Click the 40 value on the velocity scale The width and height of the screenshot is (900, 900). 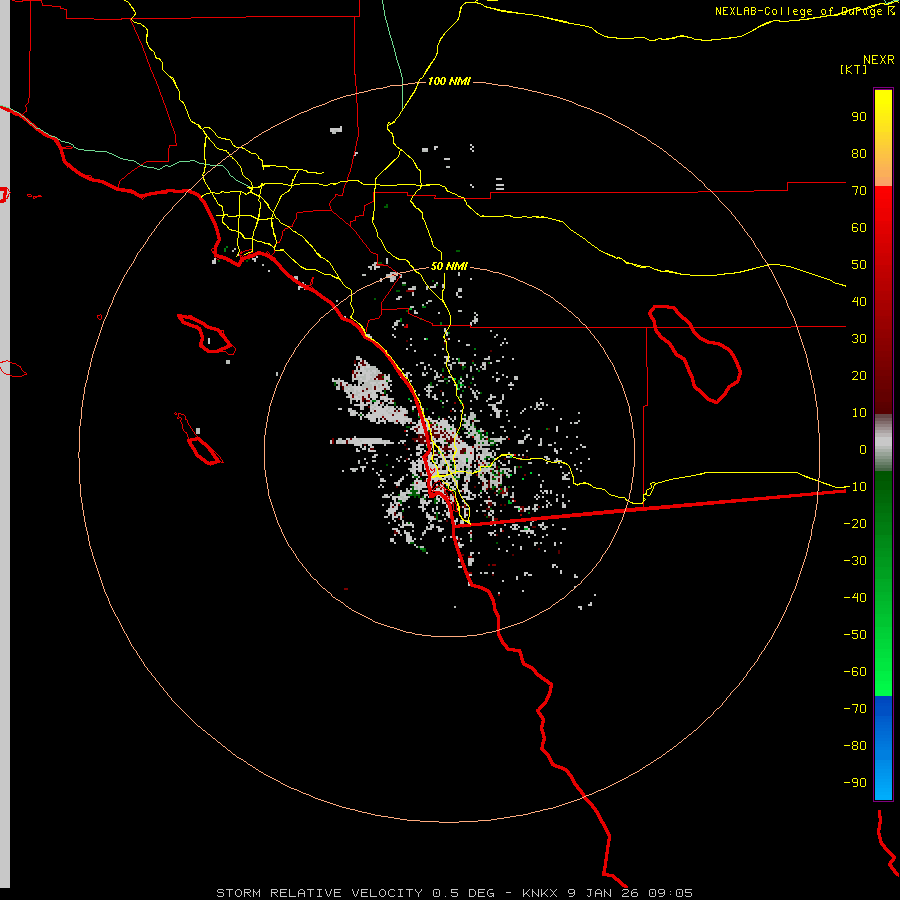coord(859,302)
